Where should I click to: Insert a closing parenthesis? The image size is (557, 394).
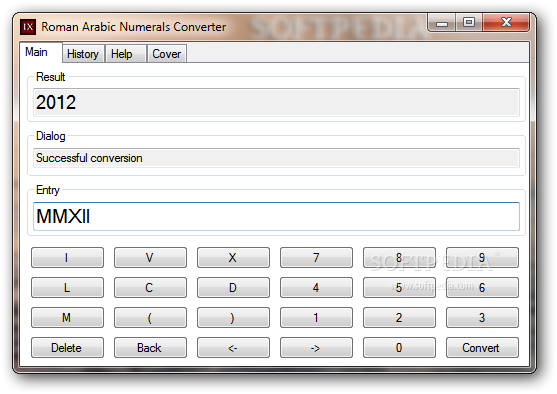[x=233, y=318]
